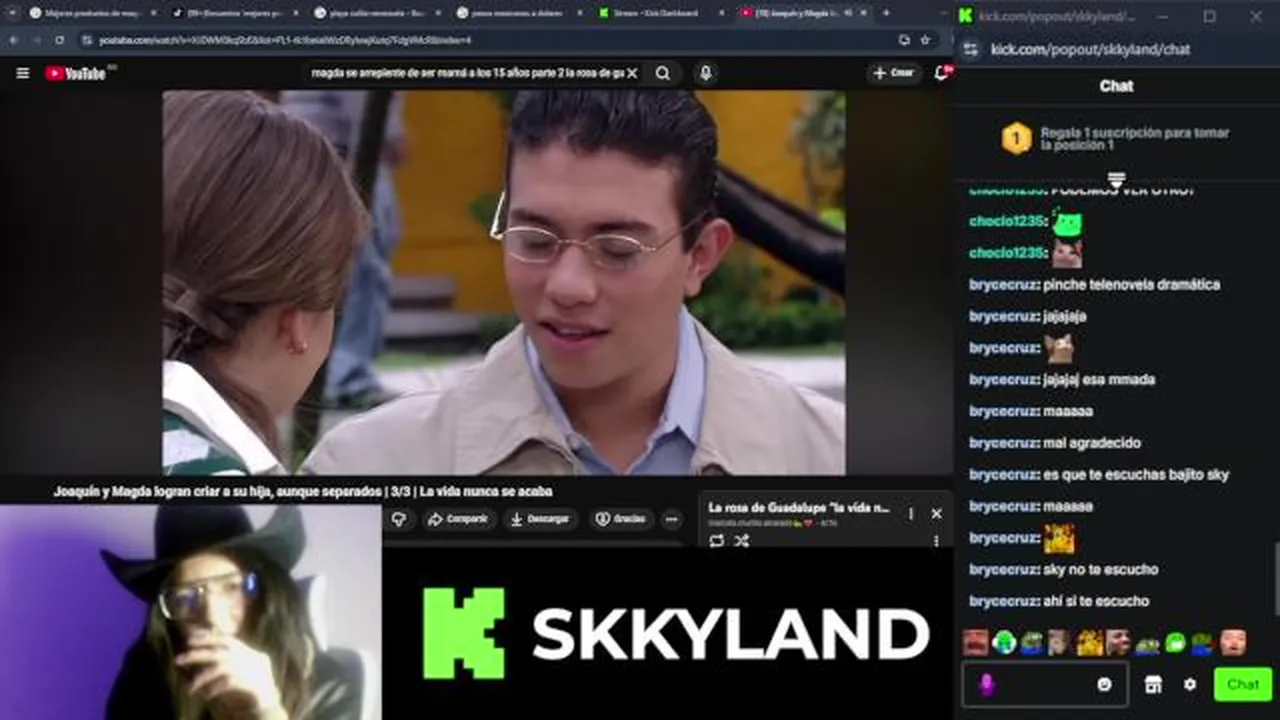Insert the first crying-face quick emote
Screen dimensions: 1280x720
(976, 642)
